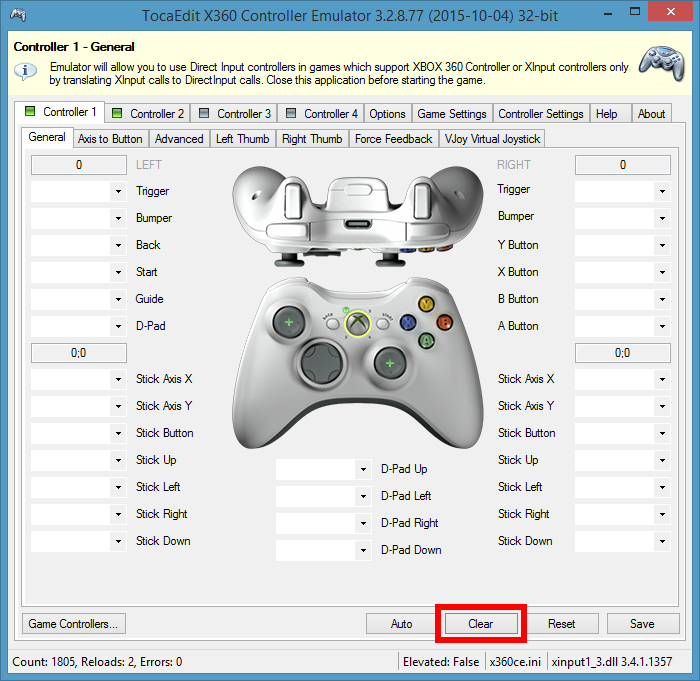Open the Force Feedback tab
Image resolution: width=700 pixels, height=681 pixels.
point(393,139)
